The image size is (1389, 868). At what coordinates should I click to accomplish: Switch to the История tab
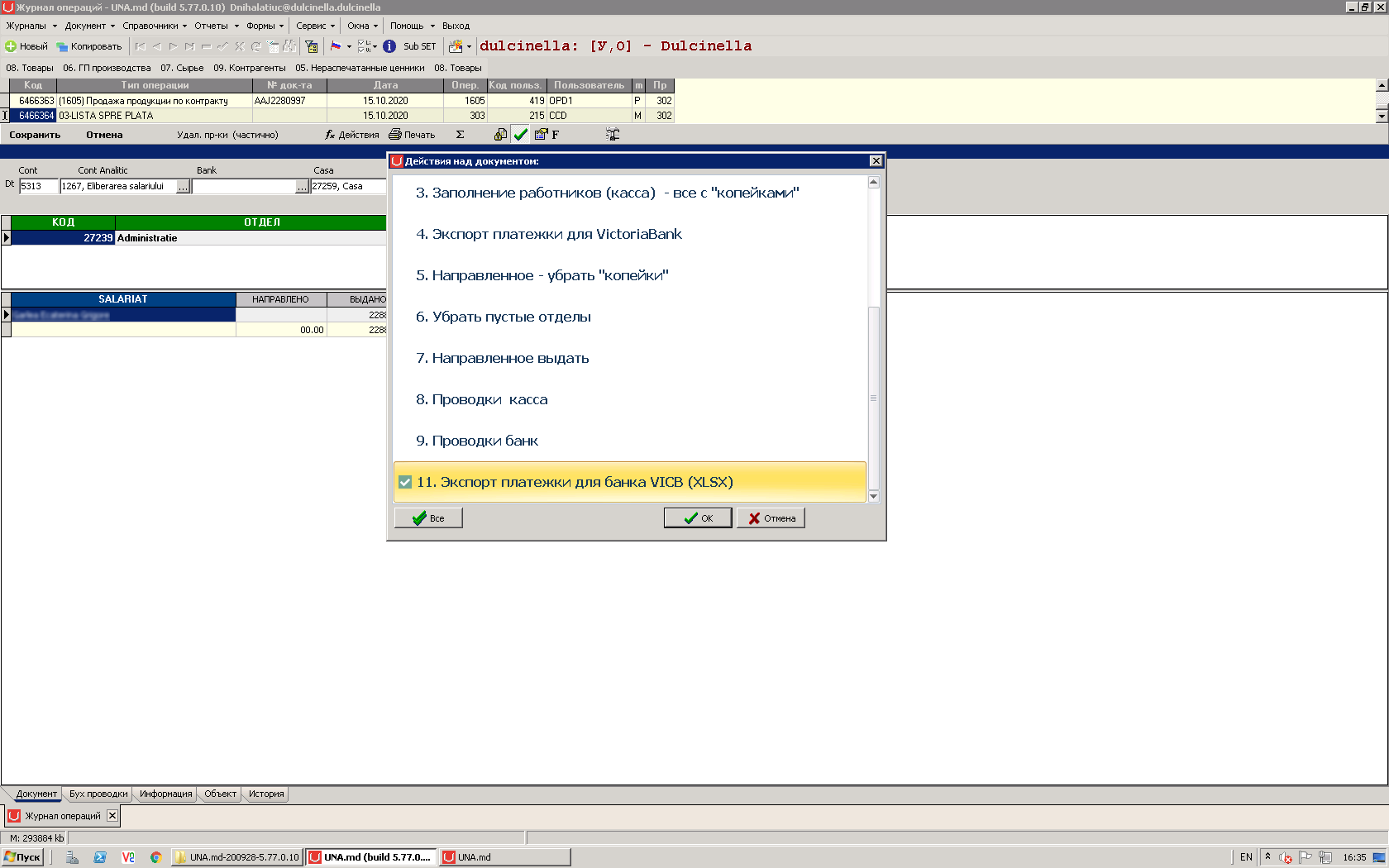pos(266,794)
